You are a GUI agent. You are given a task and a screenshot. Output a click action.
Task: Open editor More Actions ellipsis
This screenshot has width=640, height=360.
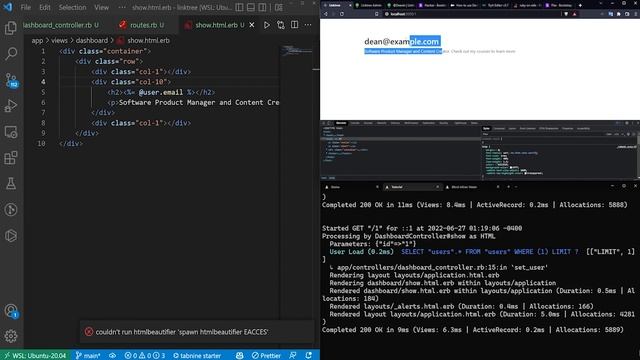(x=308, y=25)
